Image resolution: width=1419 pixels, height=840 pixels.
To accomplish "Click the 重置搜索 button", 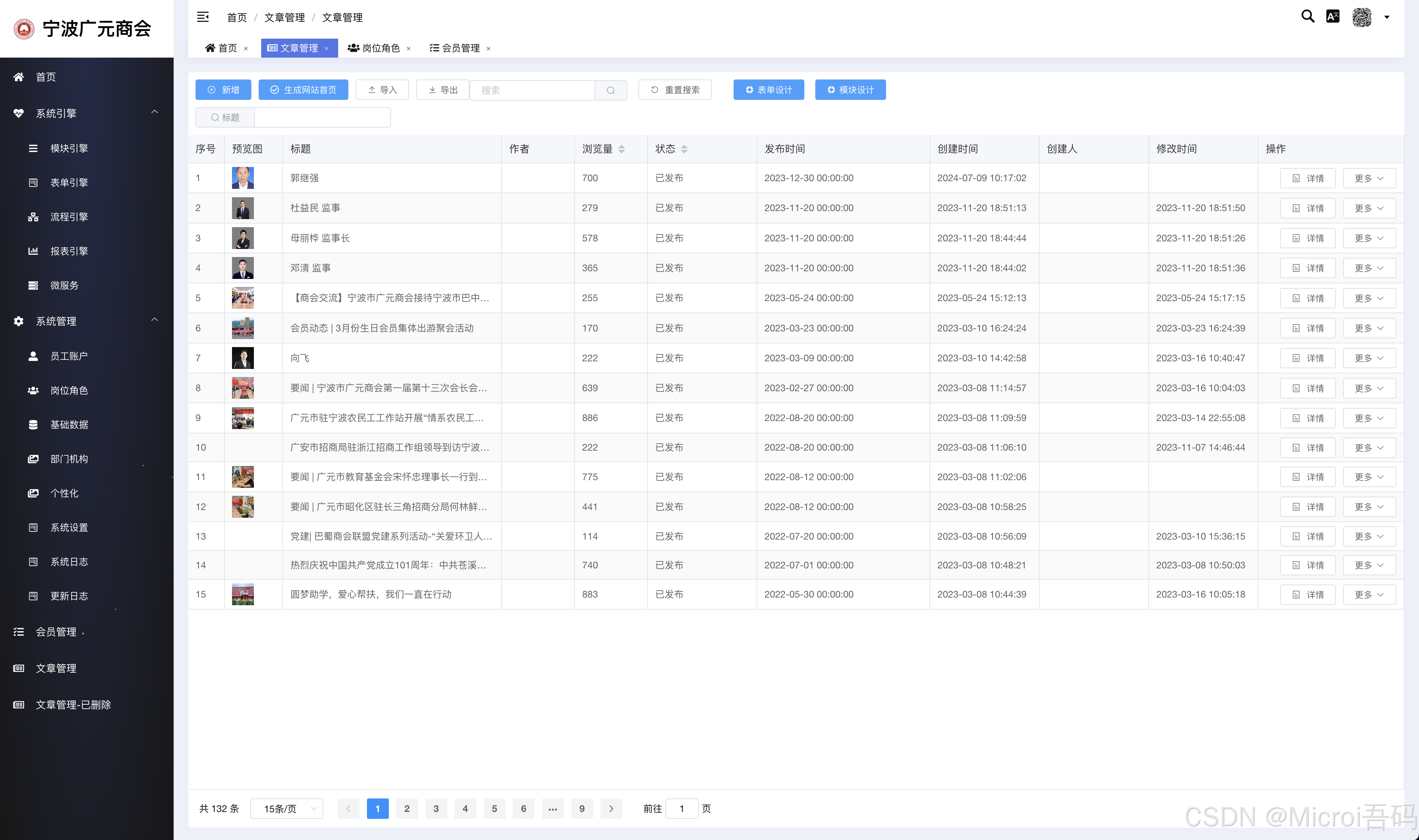I will (x=674, y=90).
